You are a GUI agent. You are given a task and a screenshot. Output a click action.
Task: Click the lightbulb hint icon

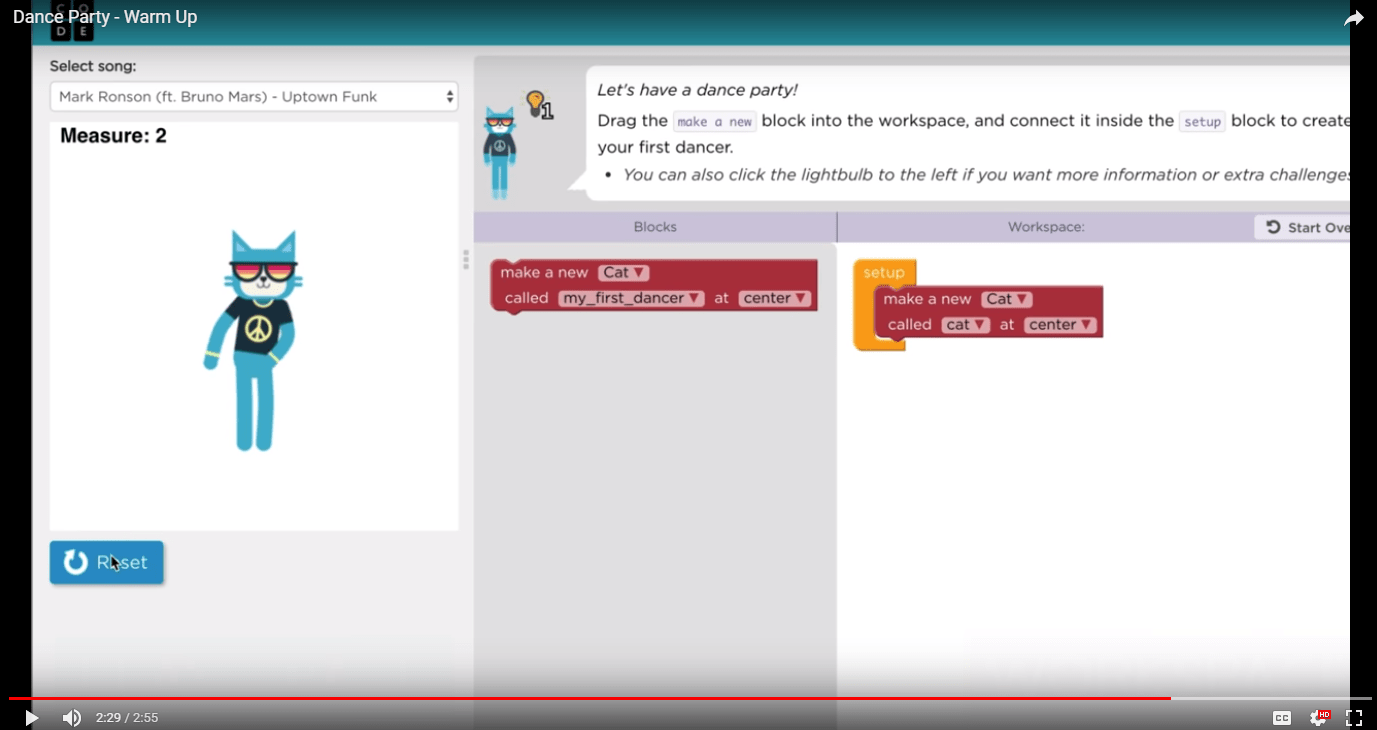pos(537,103)
